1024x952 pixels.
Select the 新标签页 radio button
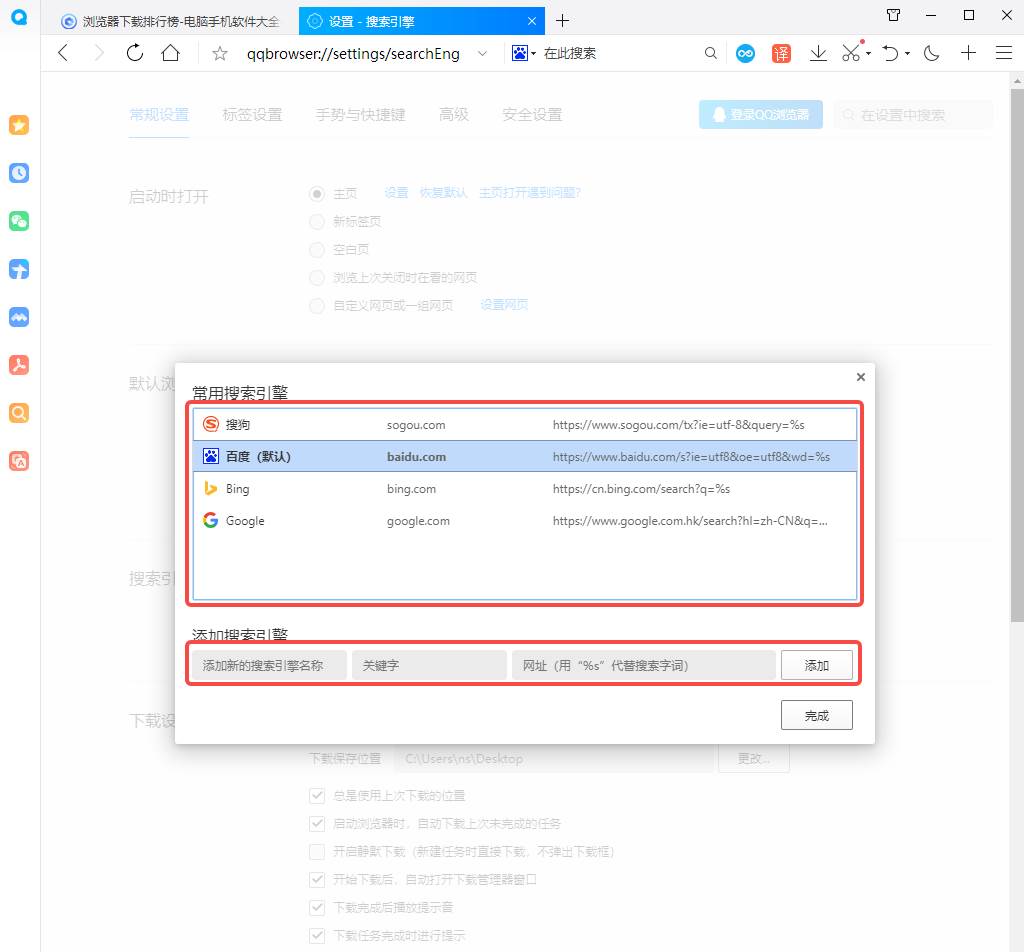pyautogui.click(x=317, y=222)
